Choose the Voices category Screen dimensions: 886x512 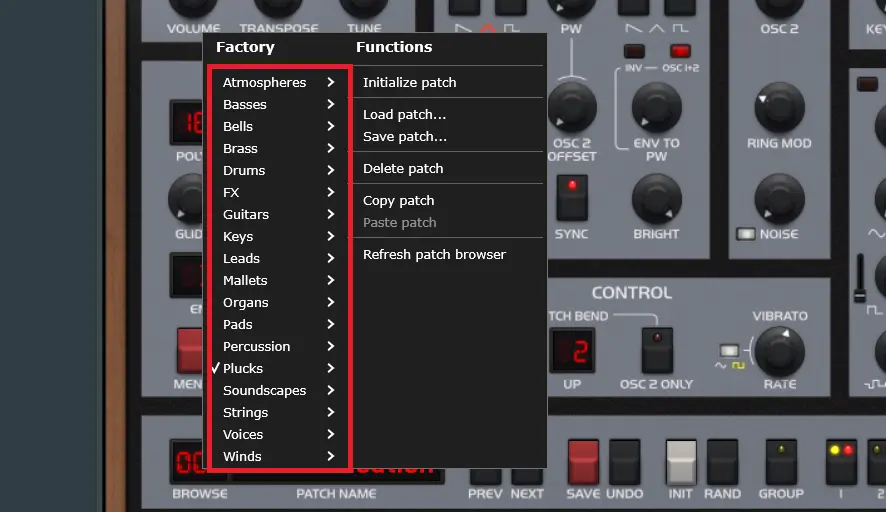[x=279, y=435]
